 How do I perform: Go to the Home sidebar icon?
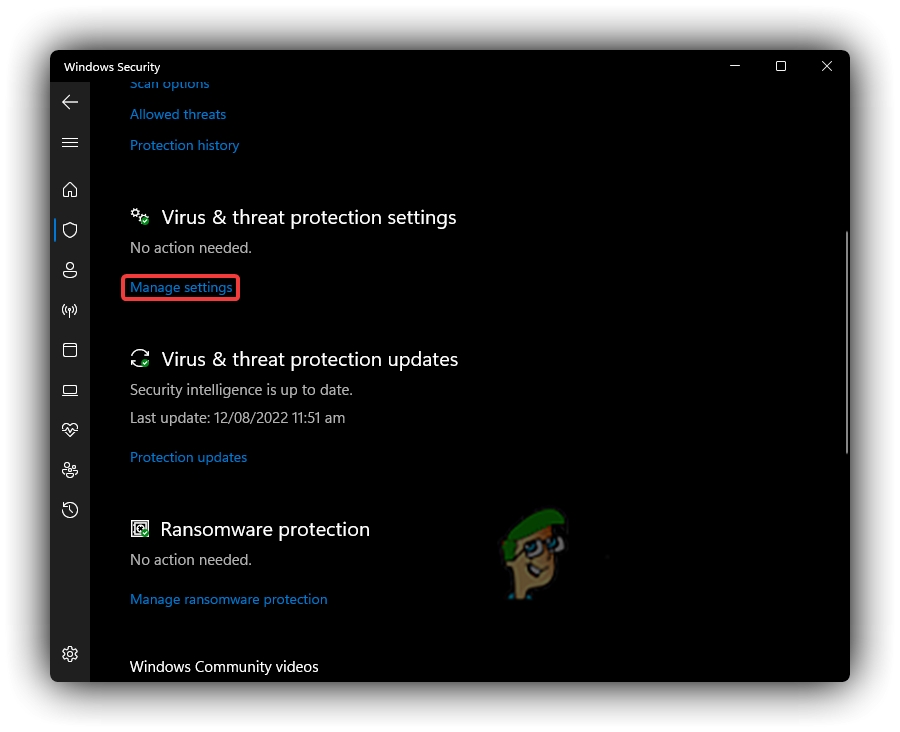pos(70,189)
